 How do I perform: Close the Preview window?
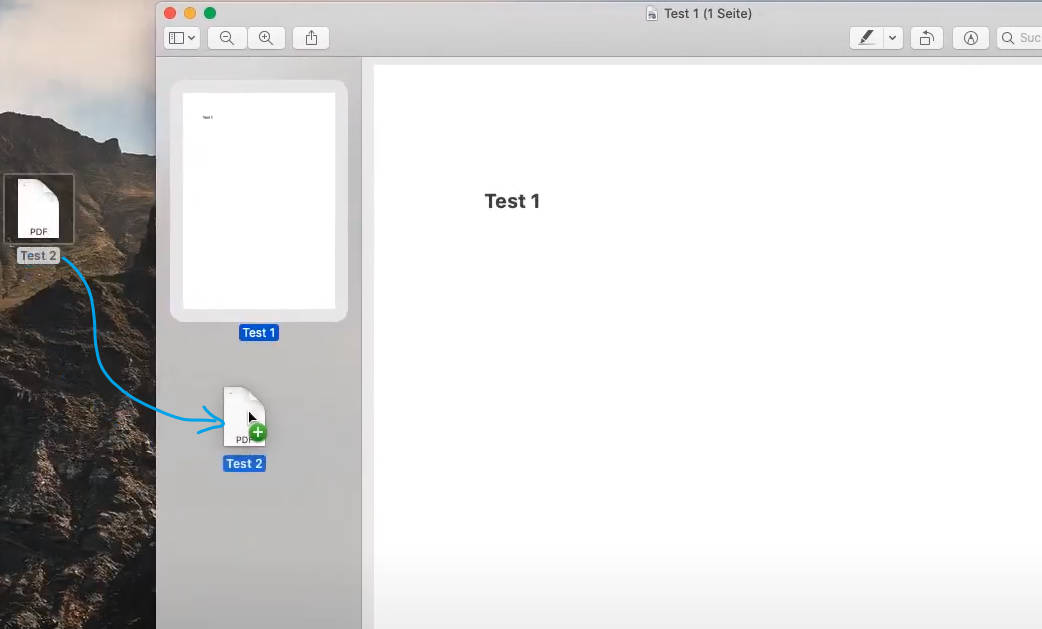pos(170,13)
